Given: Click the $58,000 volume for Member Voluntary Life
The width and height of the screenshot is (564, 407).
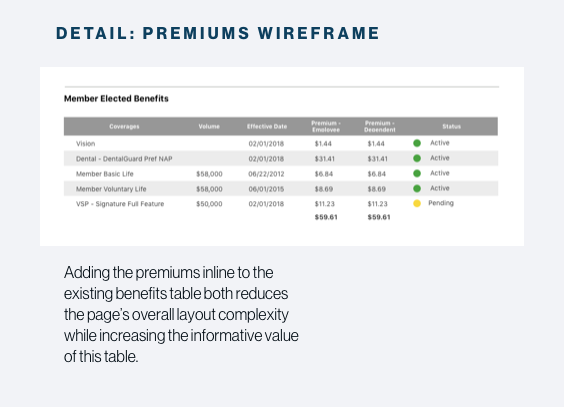Looking at the screenshot, I should coord(209,189).
